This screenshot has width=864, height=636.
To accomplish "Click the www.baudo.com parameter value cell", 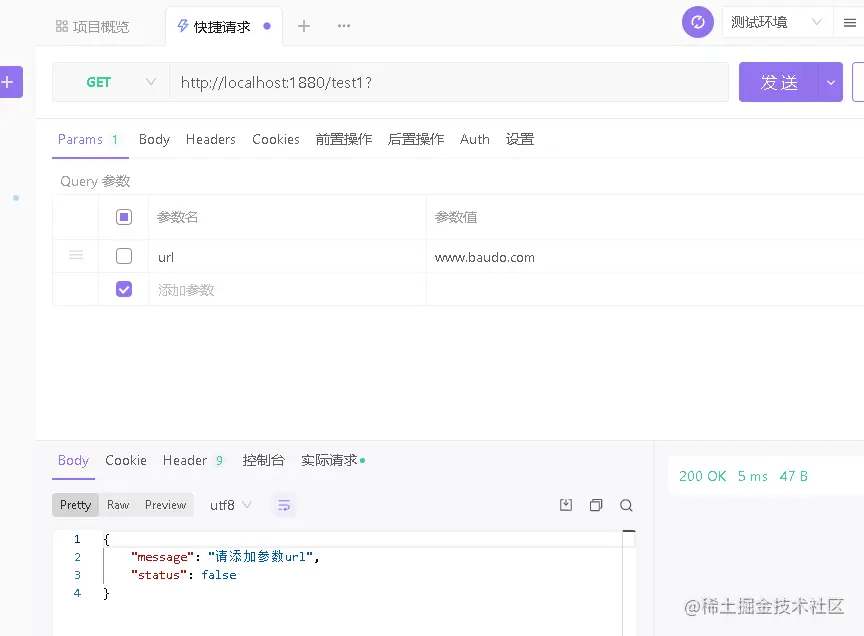I will pyautogui.click(x=645, y=257).
